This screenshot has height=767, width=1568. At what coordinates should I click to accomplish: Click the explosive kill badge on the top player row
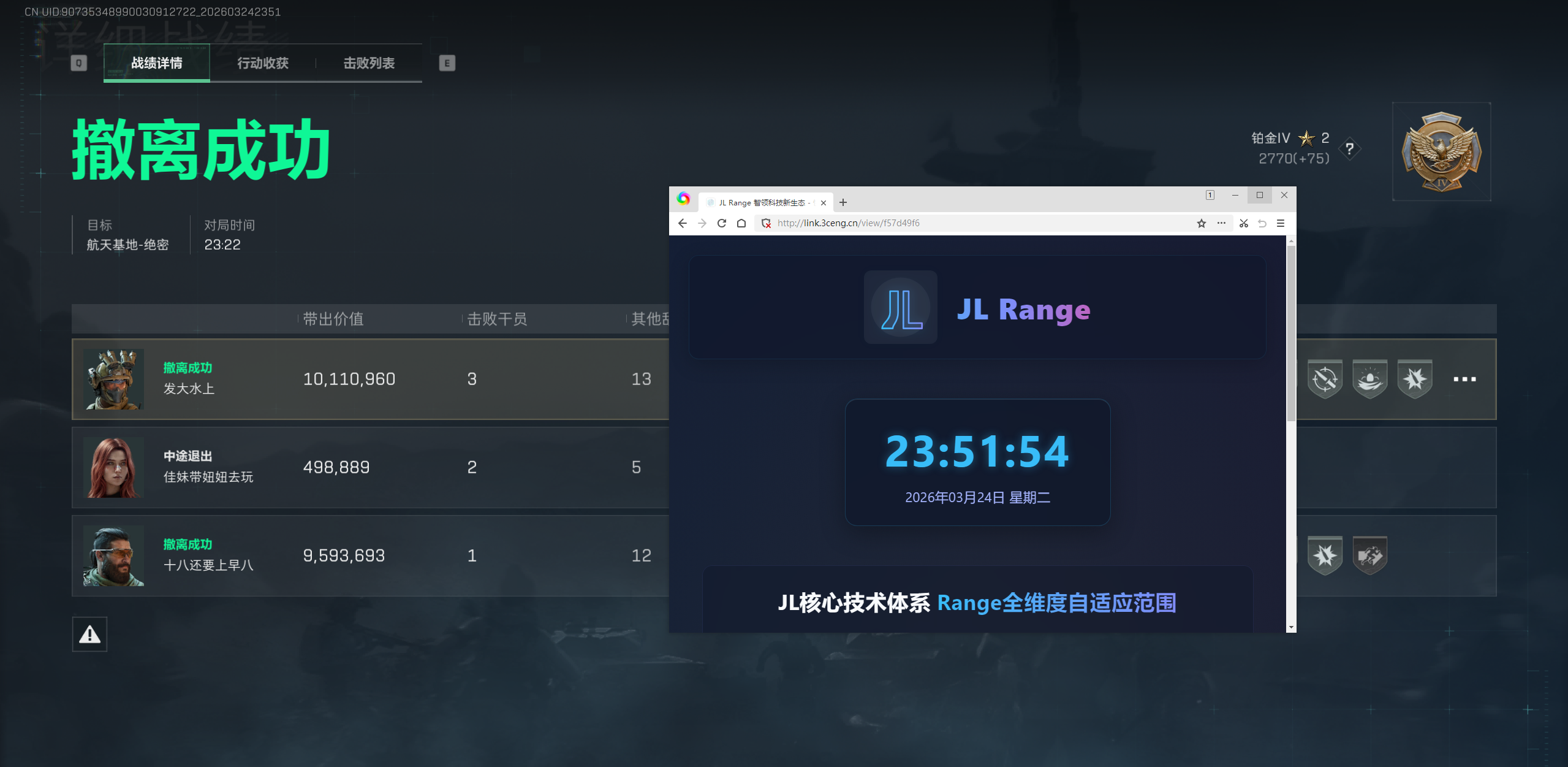(x=1415, y=379)
